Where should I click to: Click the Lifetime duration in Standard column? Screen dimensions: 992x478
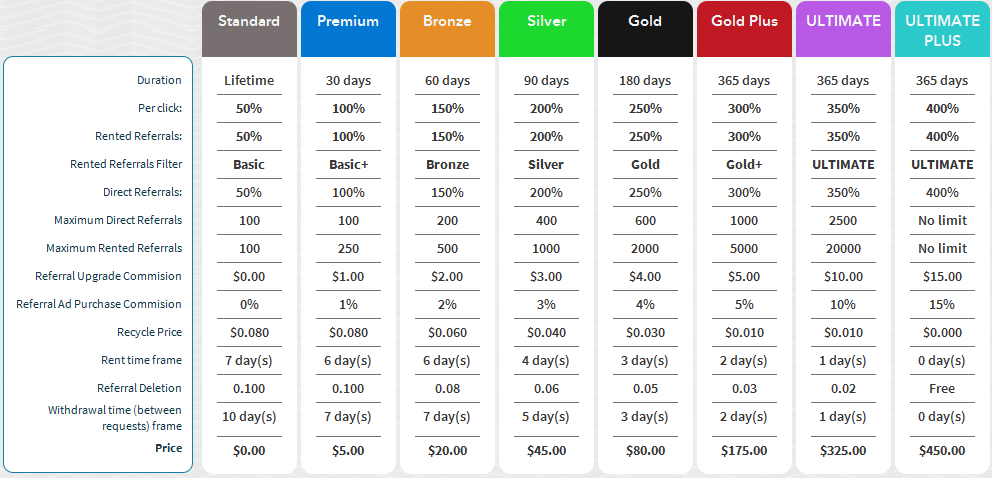coord(249,81)
